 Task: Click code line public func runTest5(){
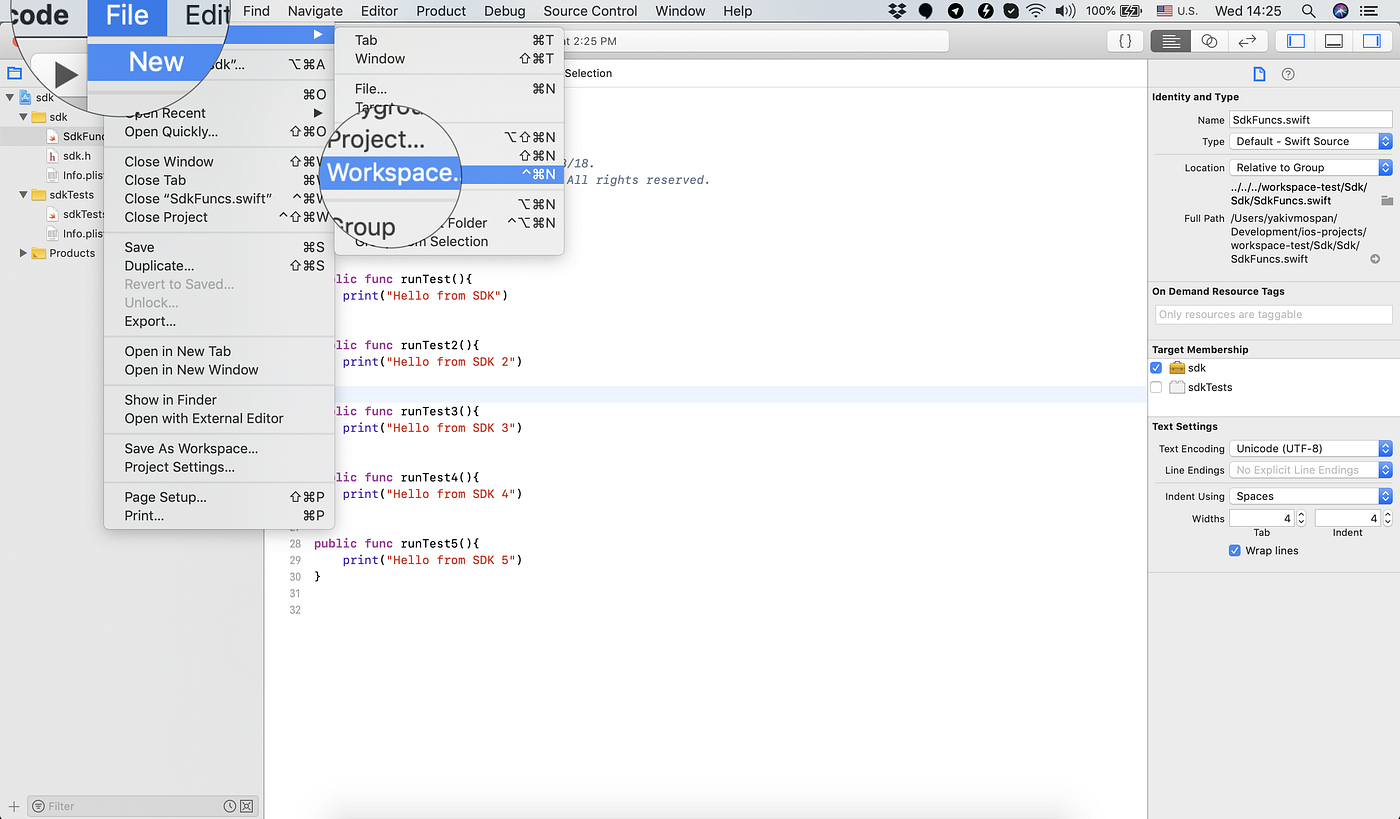click(397, 543)
